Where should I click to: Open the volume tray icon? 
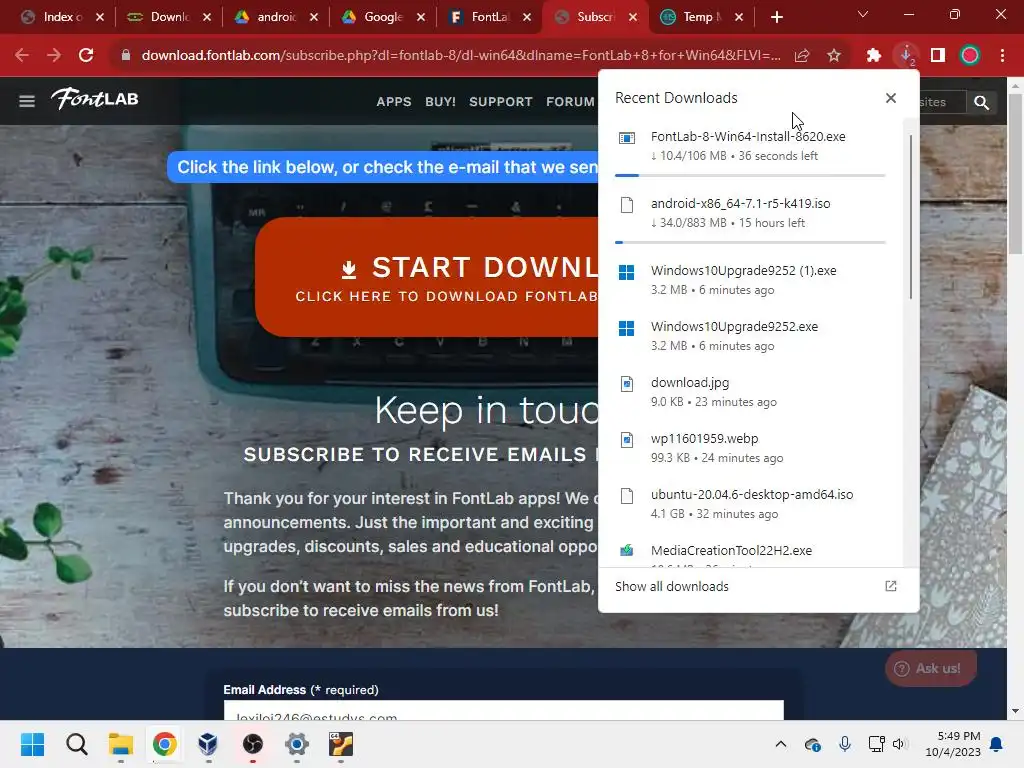pos(899,744)
